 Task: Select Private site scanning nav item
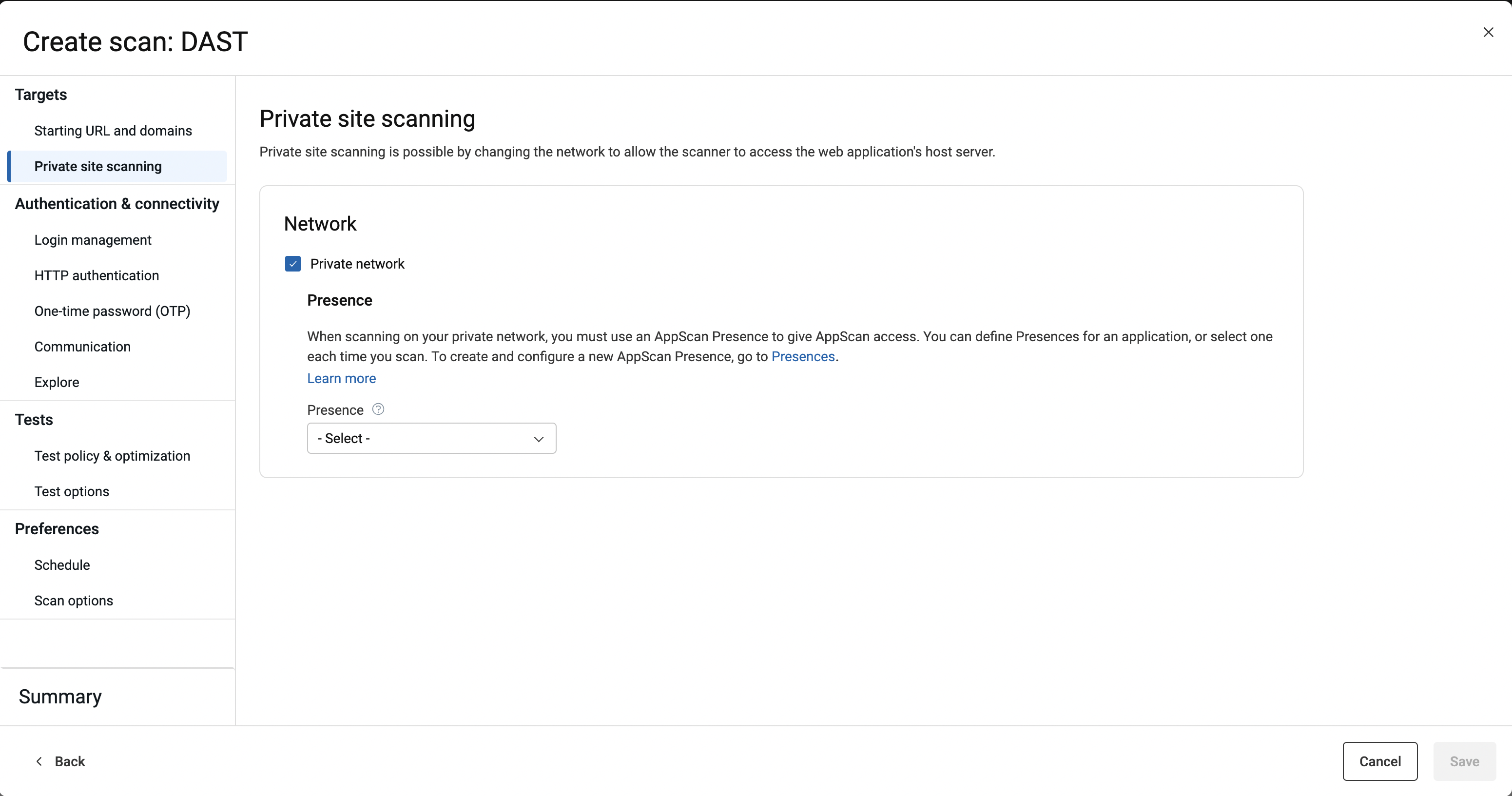pyautogui.click(x=117, y=166)
